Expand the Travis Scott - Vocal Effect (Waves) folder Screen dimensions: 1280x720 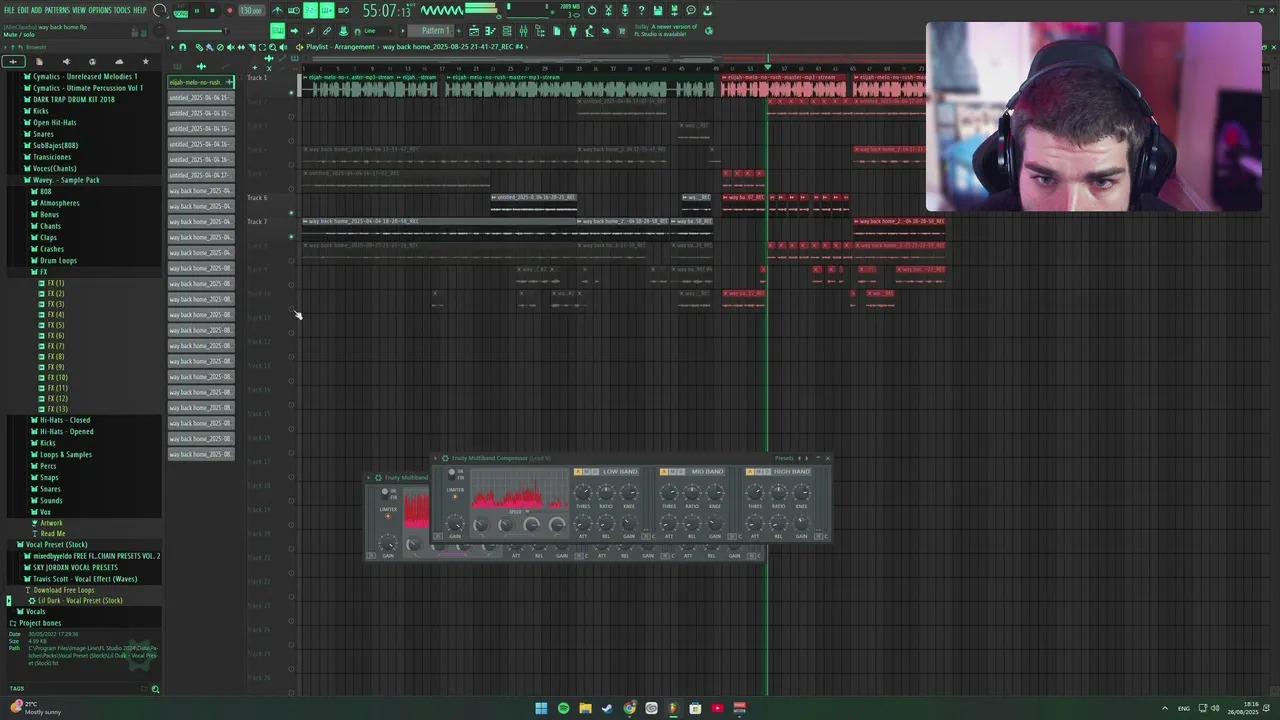pyautogui.click(x=85, y=579)
